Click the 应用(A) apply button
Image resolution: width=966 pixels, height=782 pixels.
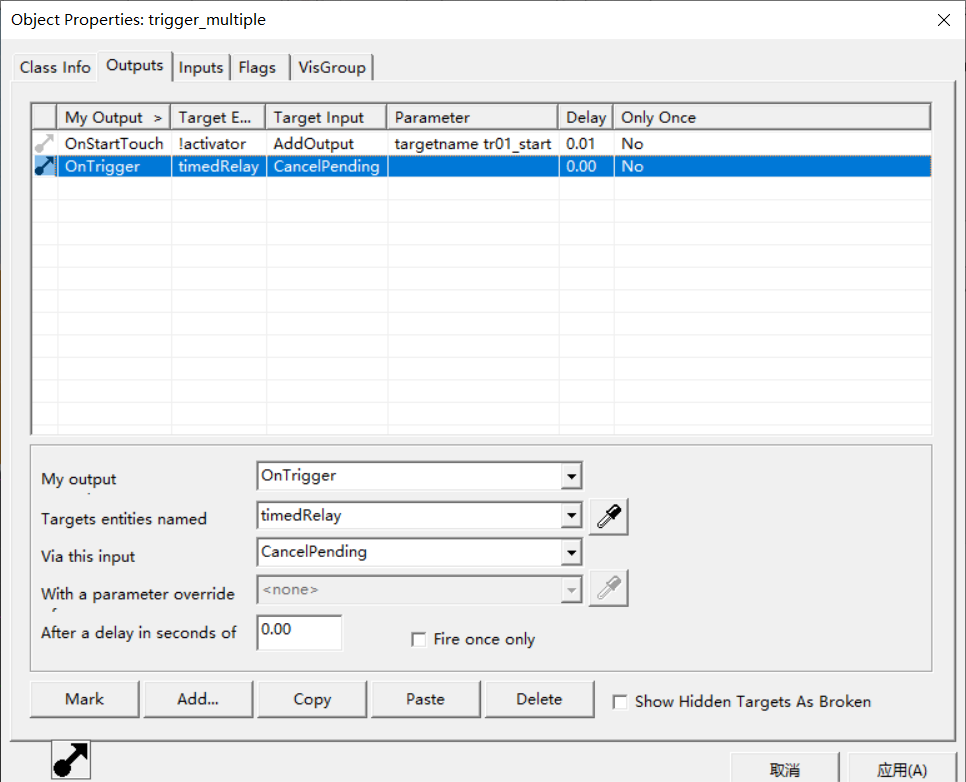pyautogui.click(x=902, y=769)
